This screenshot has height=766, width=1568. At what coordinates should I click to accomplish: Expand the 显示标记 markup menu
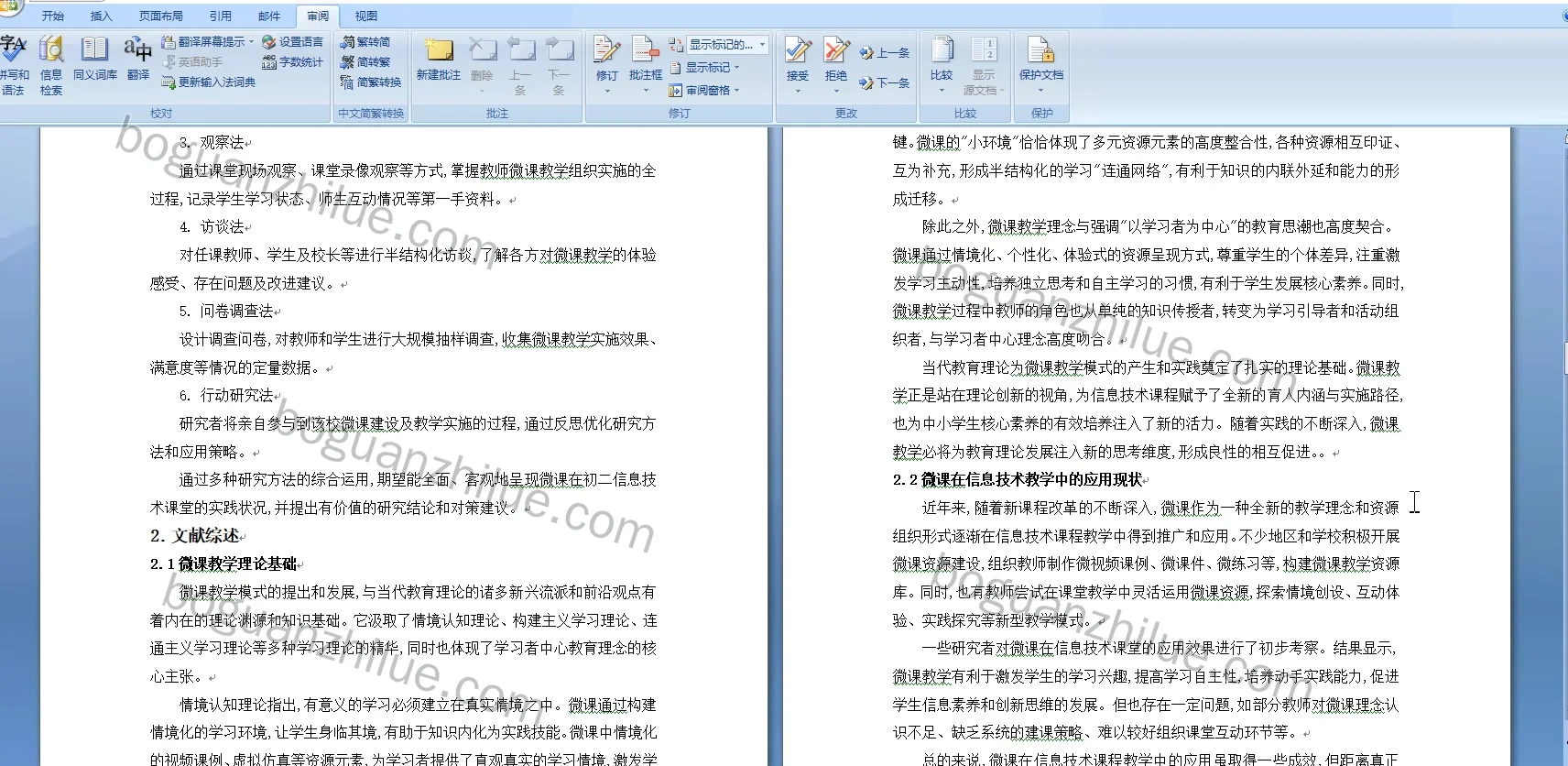click(704, 68)
